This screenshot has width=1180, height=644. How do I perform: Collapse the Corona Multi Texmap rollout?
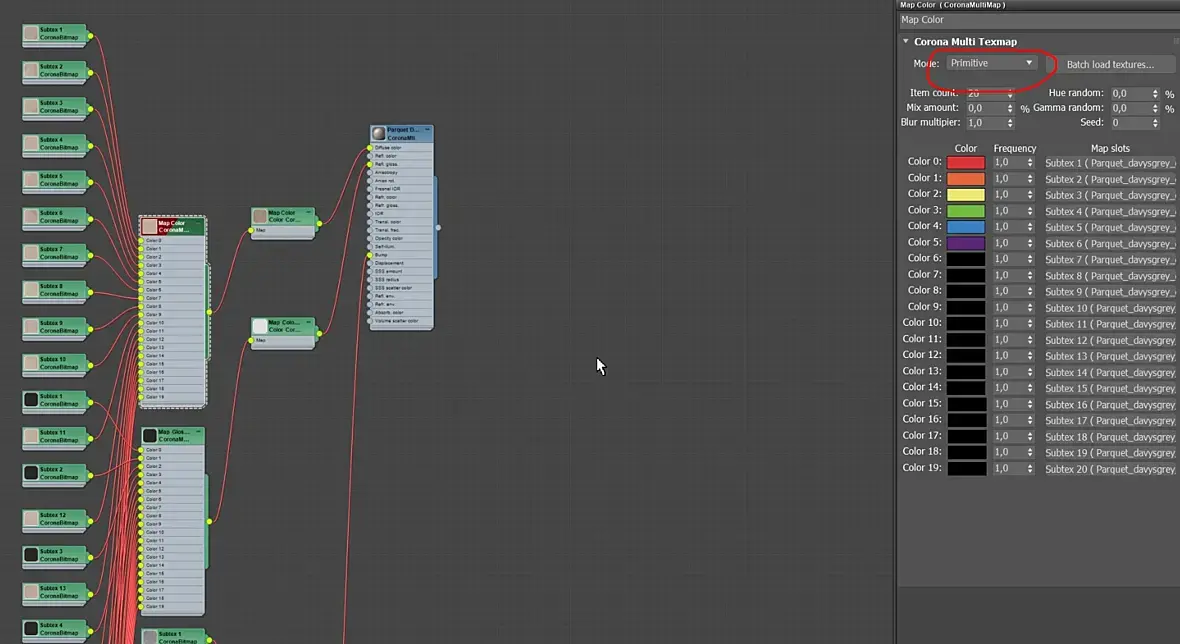coord(906,41)
